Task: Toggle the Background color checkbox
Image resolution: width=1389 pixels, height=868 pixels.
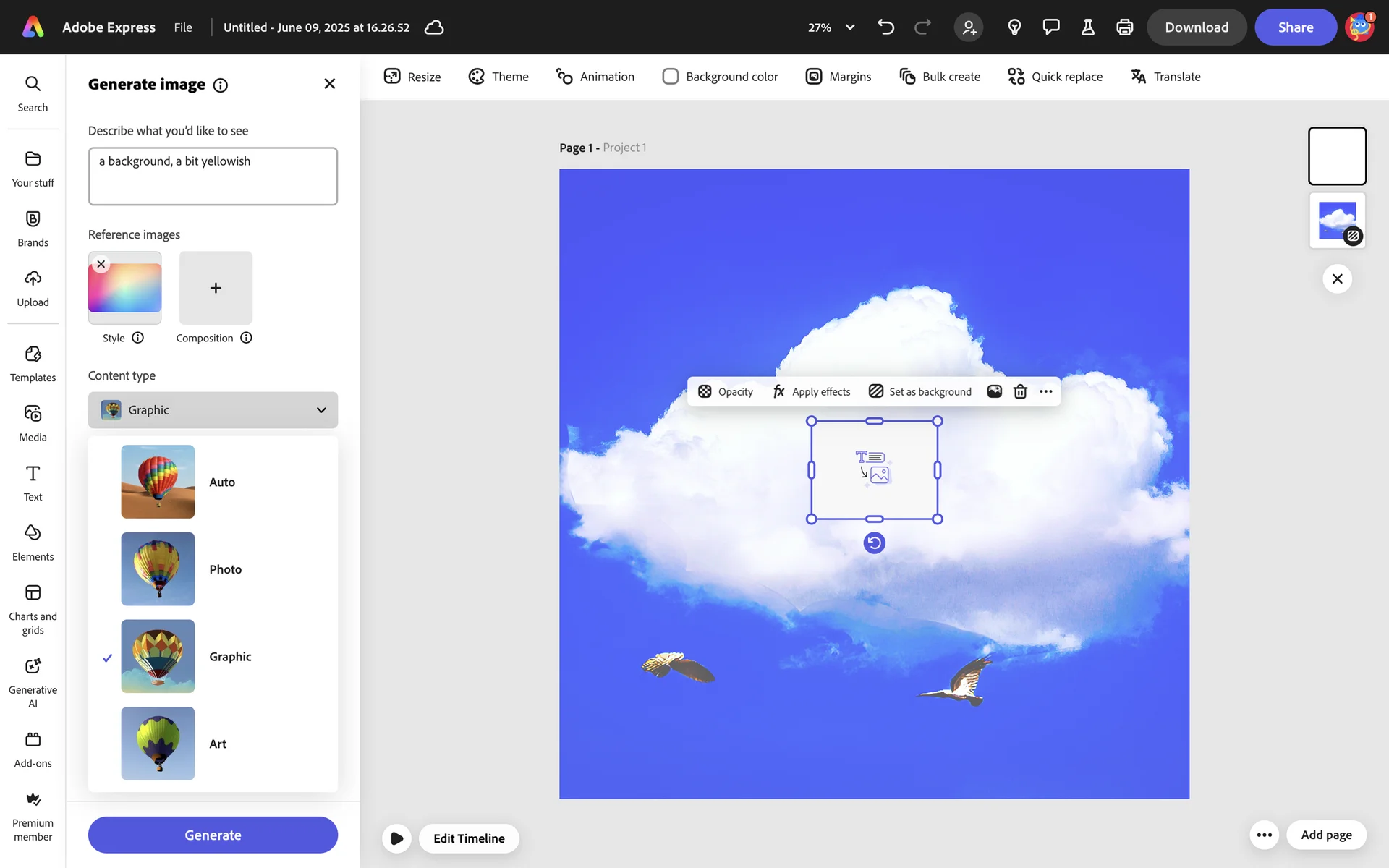Action: (671, 77)
